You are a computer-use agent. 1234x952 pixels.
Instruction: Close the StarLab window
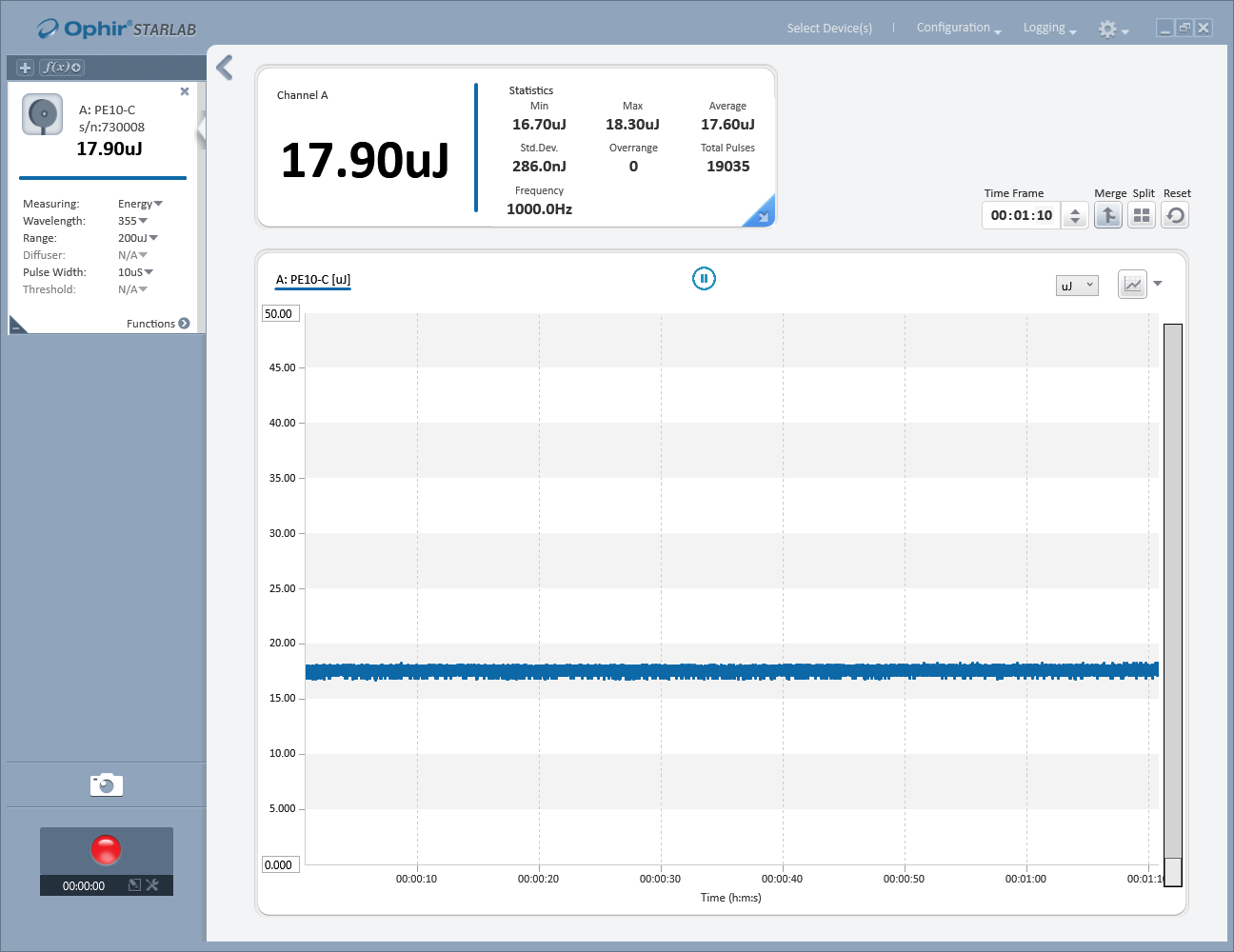pyautogui.click(x=1204, y=29)
